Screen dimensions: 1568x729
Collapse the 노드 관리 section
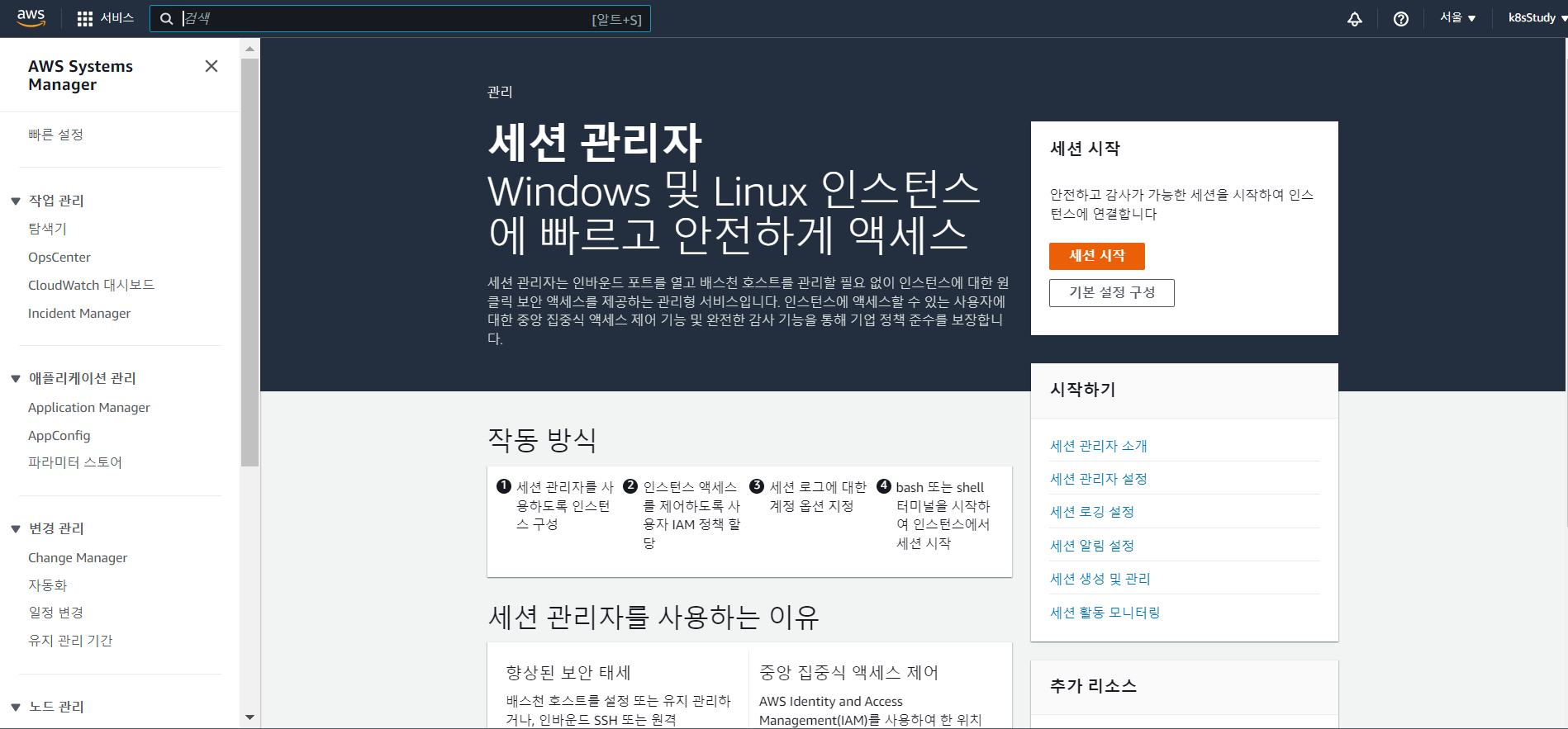coord(16,707)
